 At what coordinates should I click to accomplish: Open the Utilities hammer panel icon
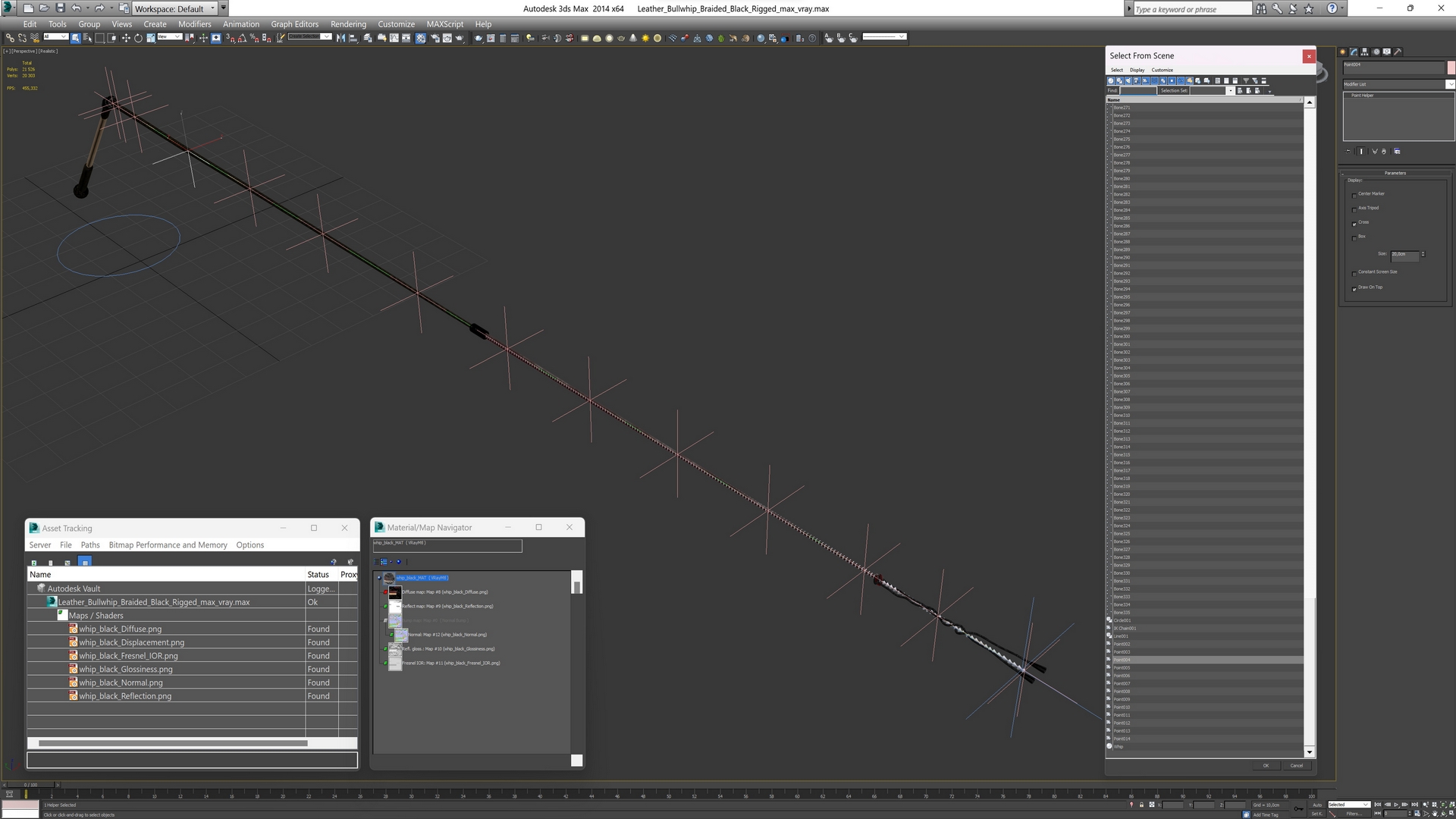pos(1398,52)
